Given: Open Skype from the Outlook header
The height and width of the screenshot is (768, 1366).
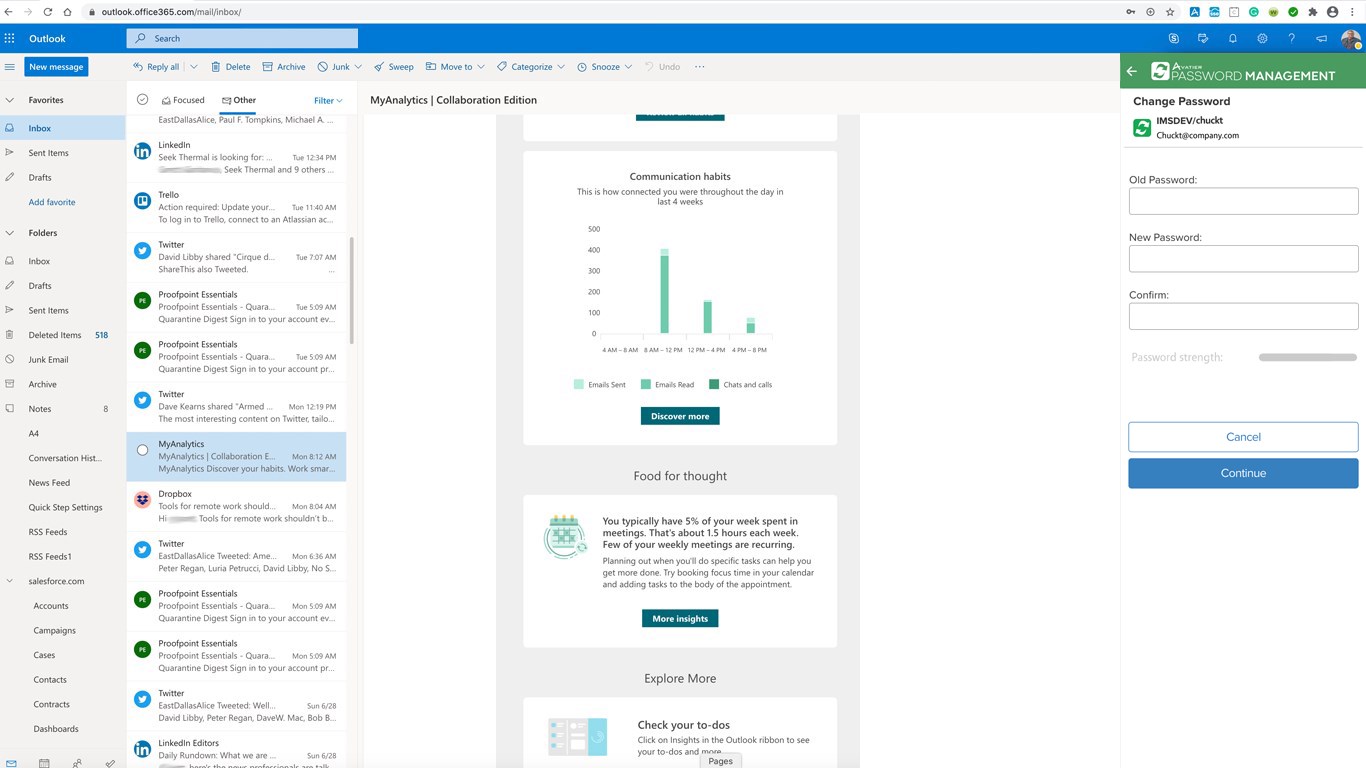Looking at the screenshot, I should click(x=1173, y=38).
